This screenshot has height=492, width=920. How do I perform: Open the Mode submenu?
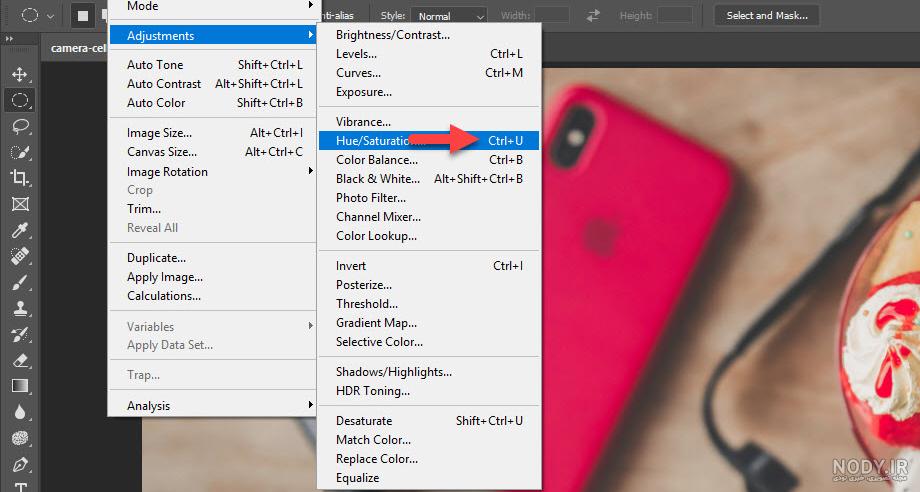pyautogui.click(x=213, y=6)
